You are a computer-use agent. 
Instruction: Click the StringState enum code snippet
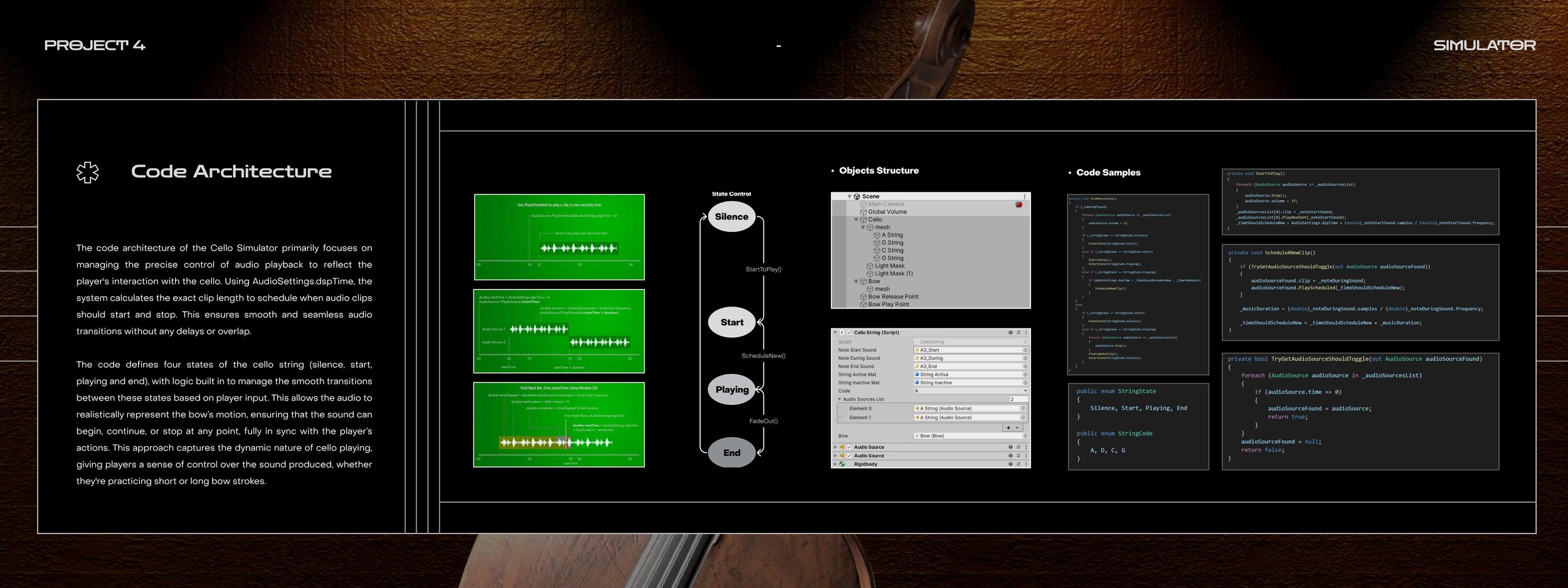[1138, 426]
